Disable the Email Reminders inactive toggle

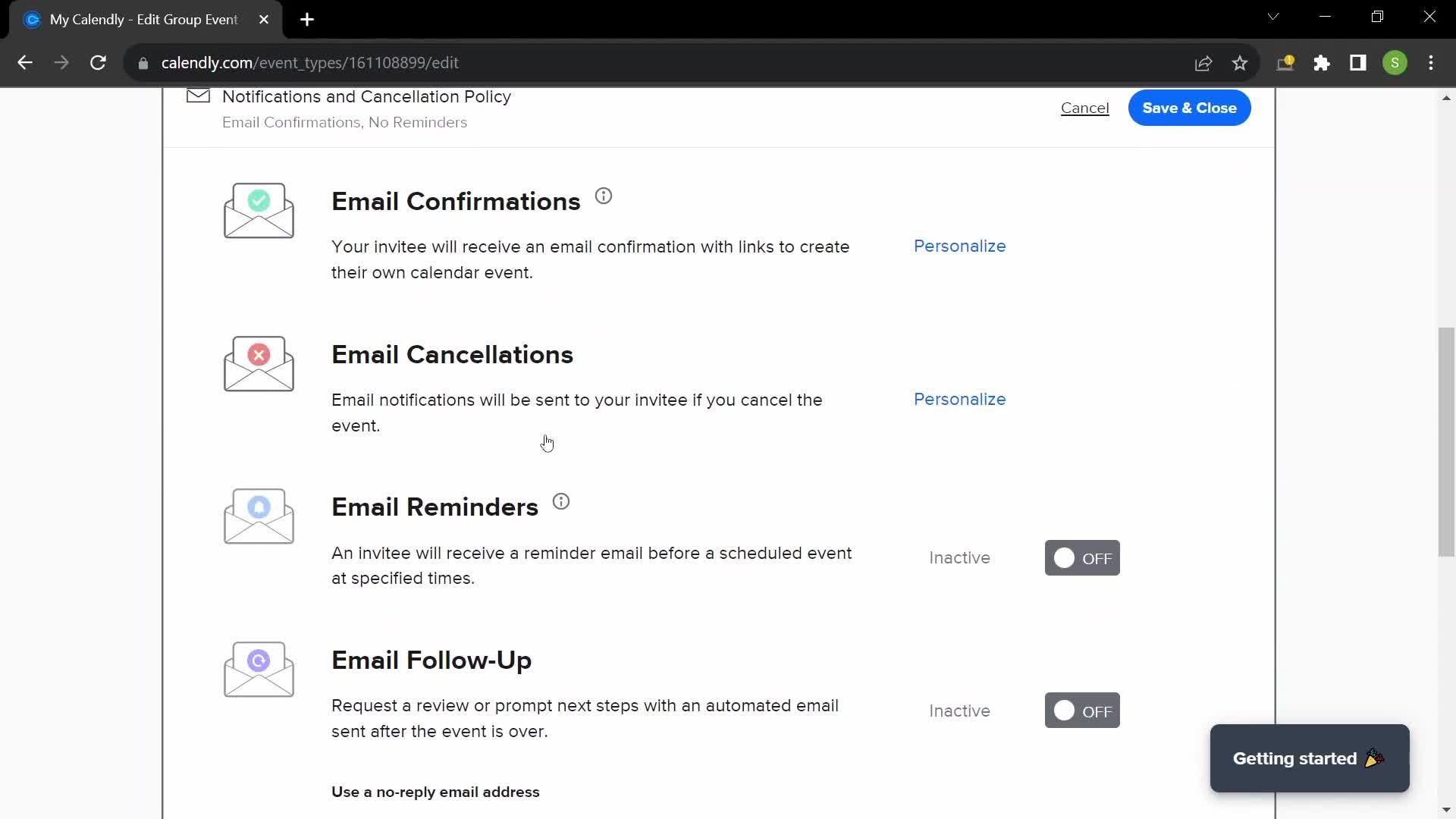point(1082,558)
